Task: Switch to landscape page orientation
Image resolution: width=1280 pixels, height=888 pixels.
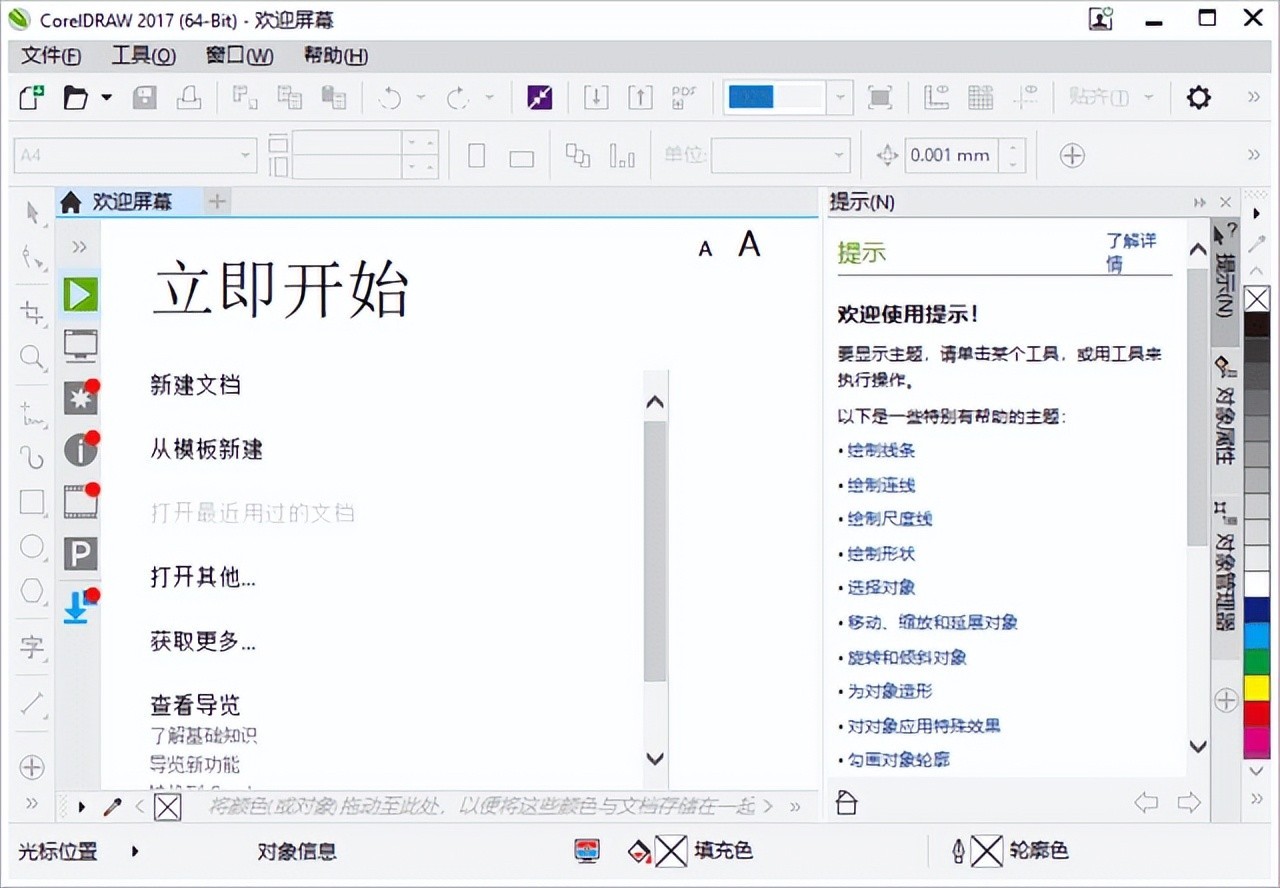Action: tap(521, 157)
